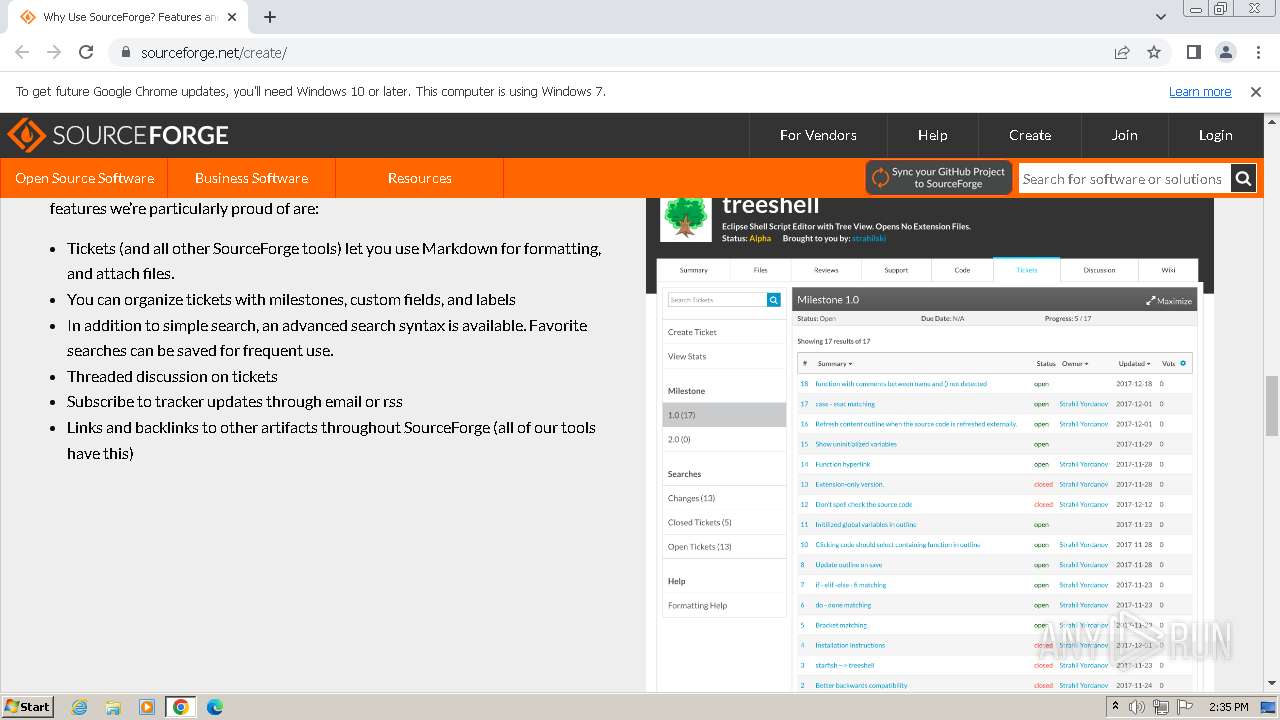Bookmark this page with star icon

point(1154,53)
